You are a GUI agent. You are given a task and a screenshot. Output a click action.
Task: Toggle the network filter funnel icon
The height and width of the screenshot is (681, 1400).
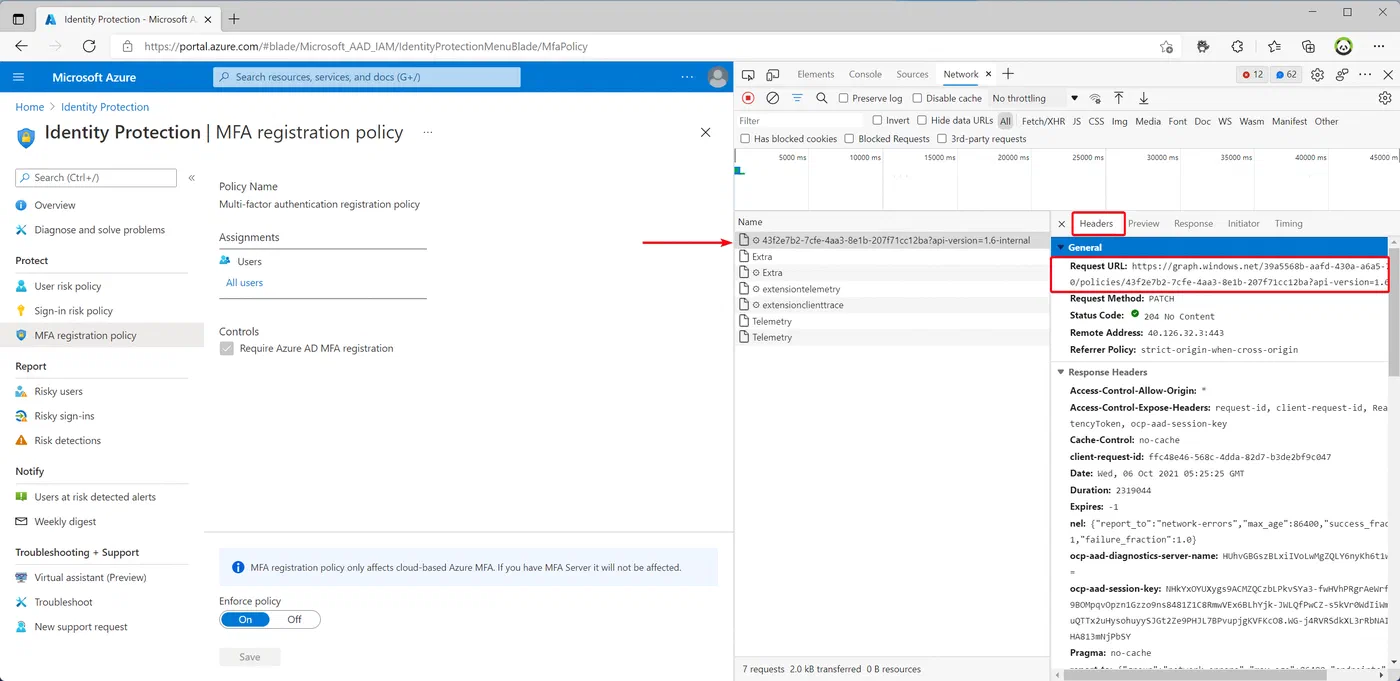(x=797, y=98)
